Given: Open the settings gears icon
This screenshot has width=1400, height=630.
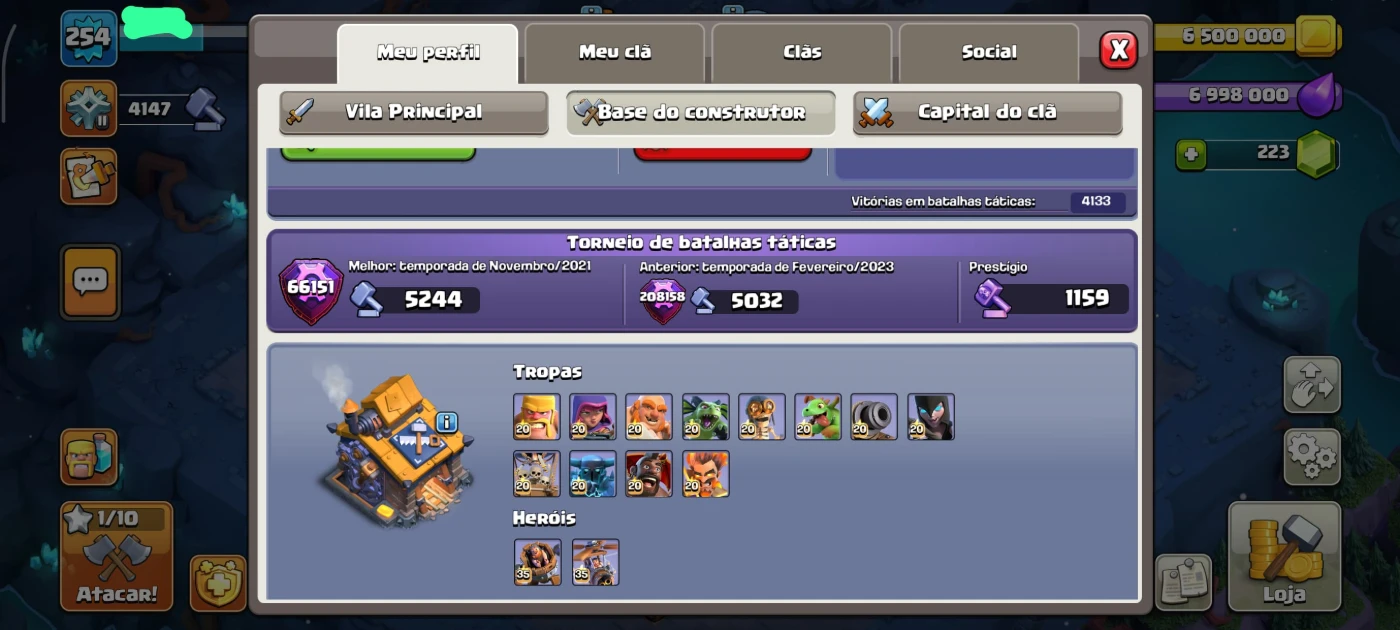Looking at the screenshot, I should pyautogui.click(x=1312, y=456).
